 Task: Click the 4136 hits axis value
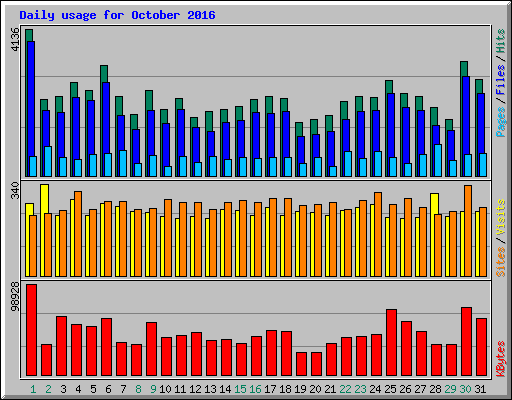click(x=15, y=39)
